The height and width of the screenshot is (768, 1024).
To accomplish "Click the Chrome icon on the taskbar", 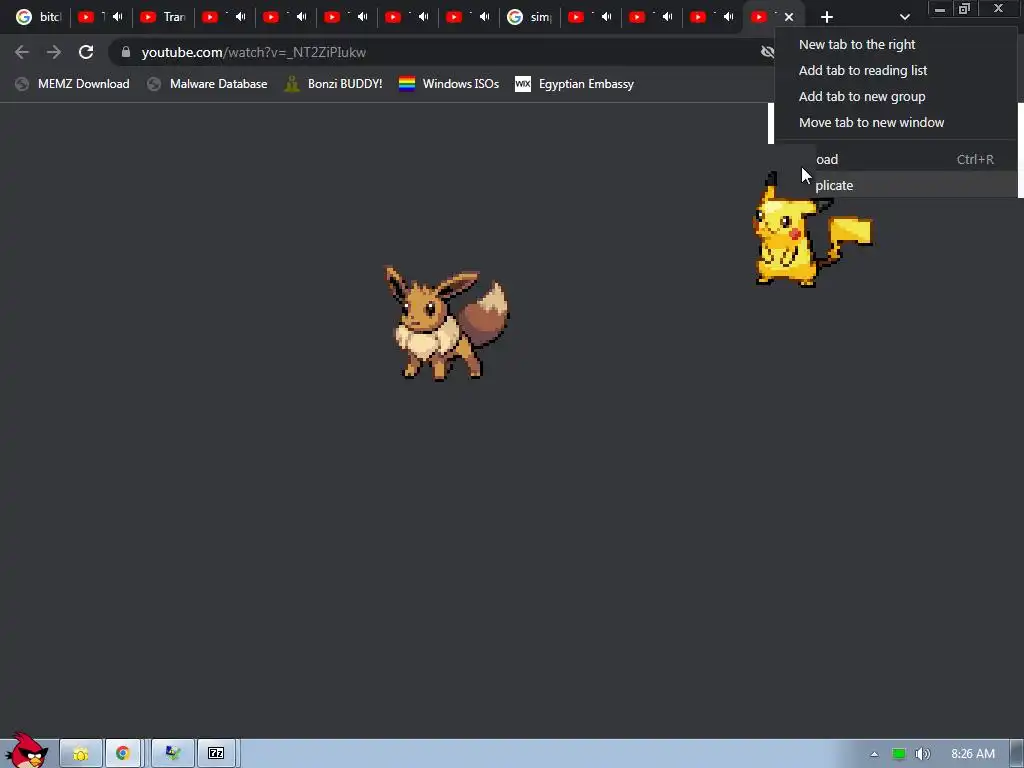I will tap(123, 754).
